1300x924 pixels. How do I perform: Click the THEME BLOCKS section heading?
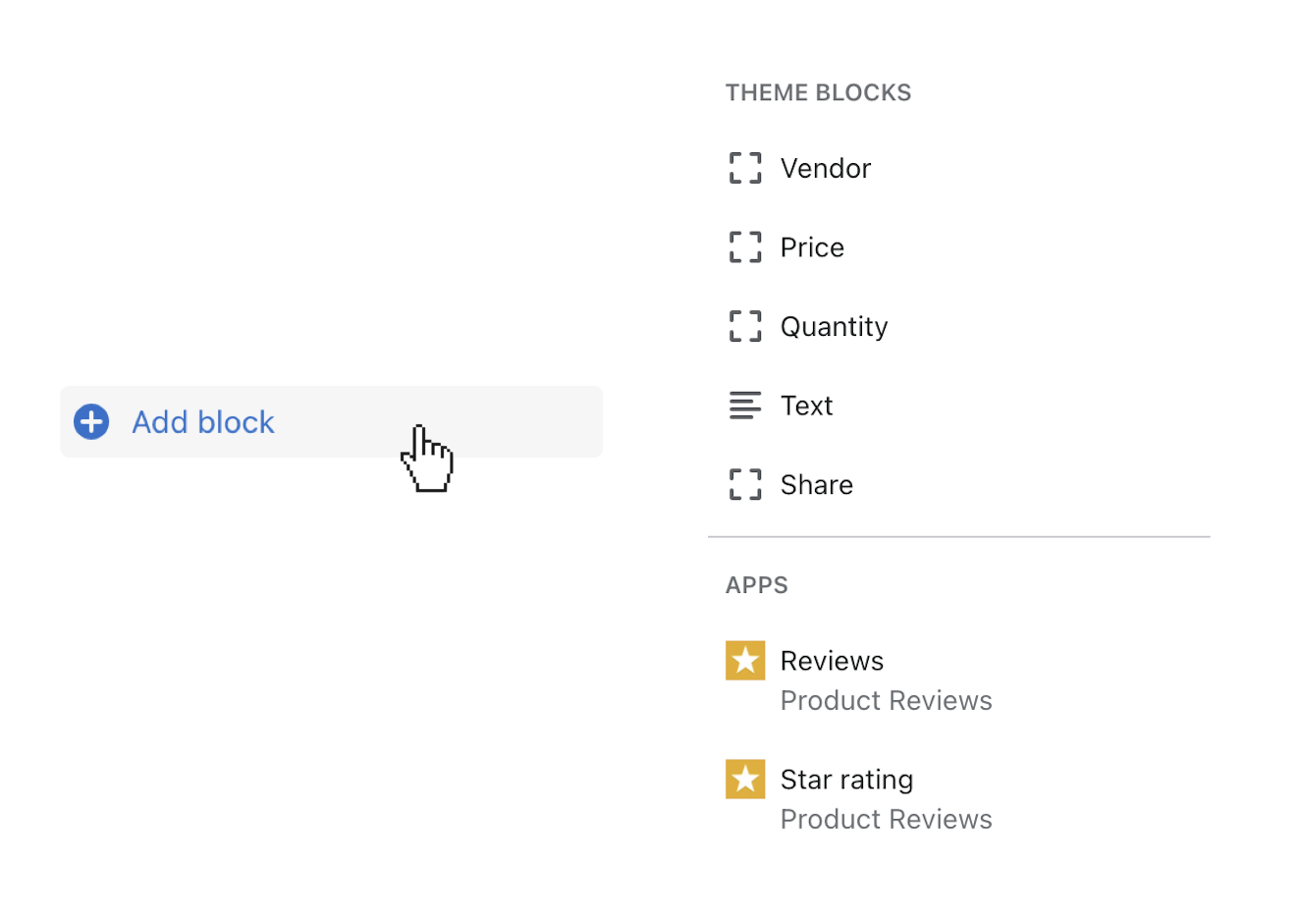[x=818, y=93]
